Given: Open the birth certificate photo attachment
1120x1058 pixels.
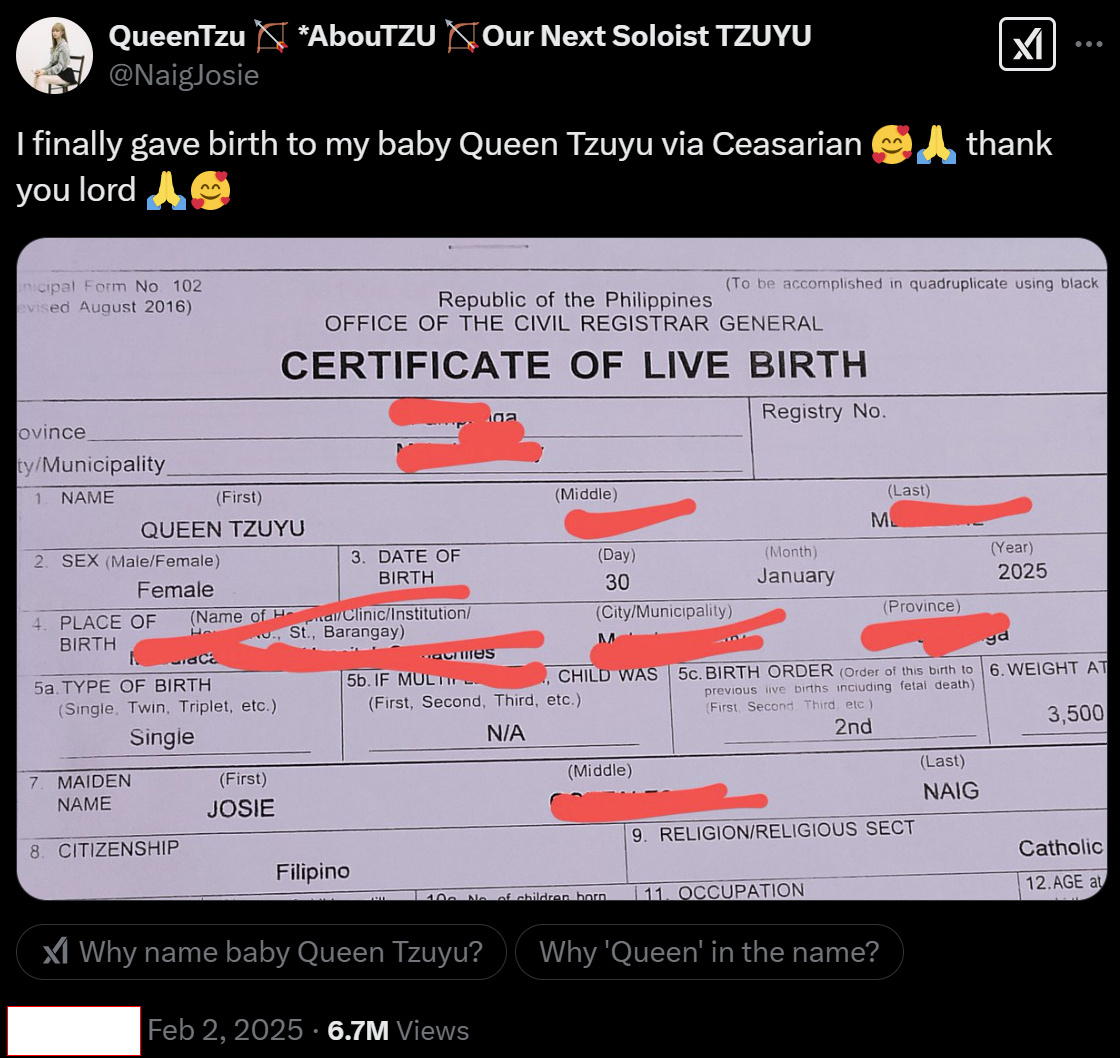Looking at the screenshot, I should coord(561,569).
